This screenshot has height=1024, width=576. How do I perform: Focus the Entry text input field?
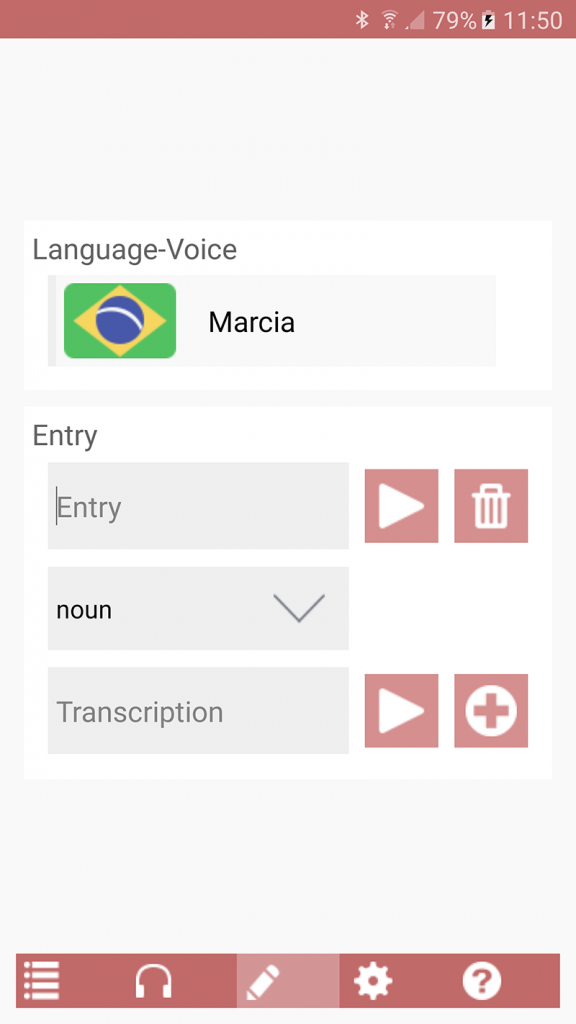(x=198, y=506)
